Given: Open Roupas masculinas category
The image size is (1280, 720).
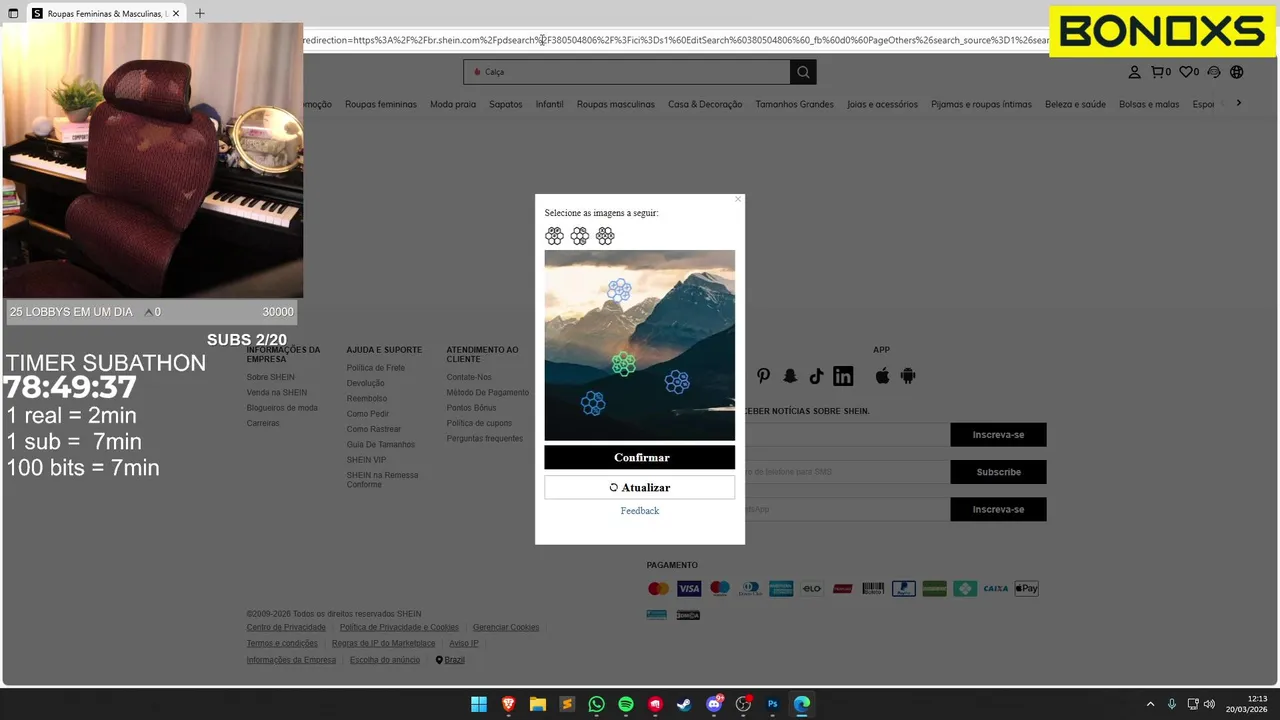Looking at the screenshot, I should (x=616, y=104).
